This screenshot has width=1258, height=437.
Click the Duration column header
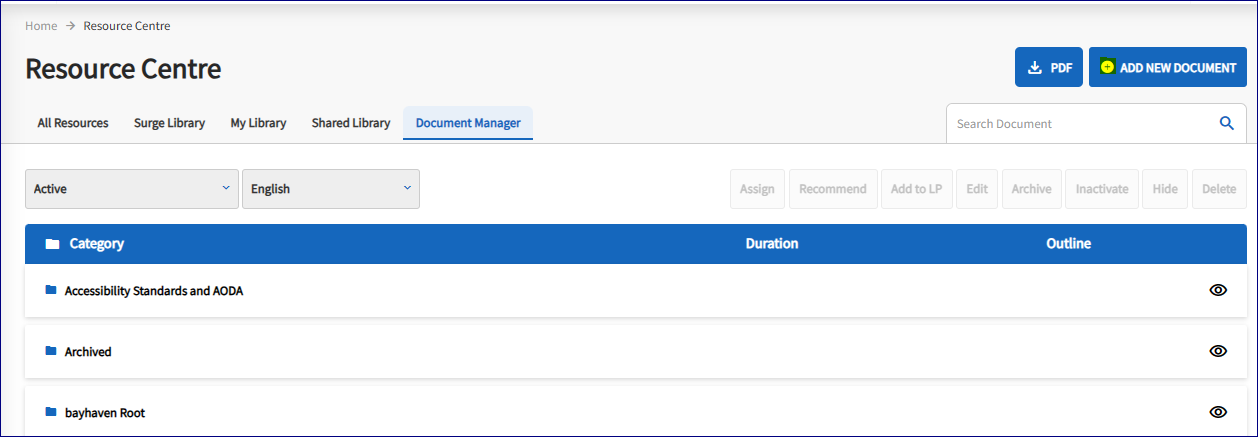772,244
